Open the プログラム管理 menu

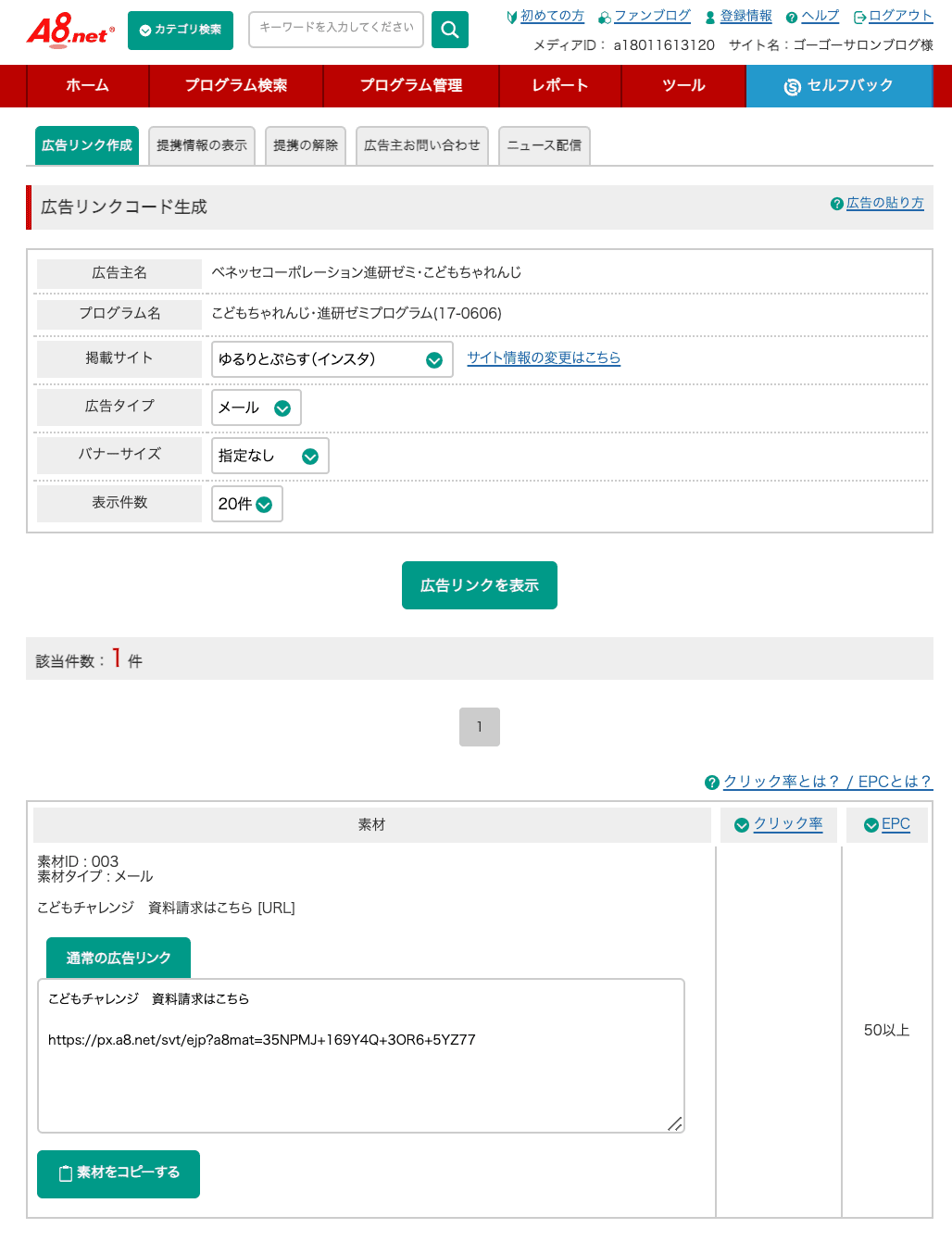(x=411, y=86)
